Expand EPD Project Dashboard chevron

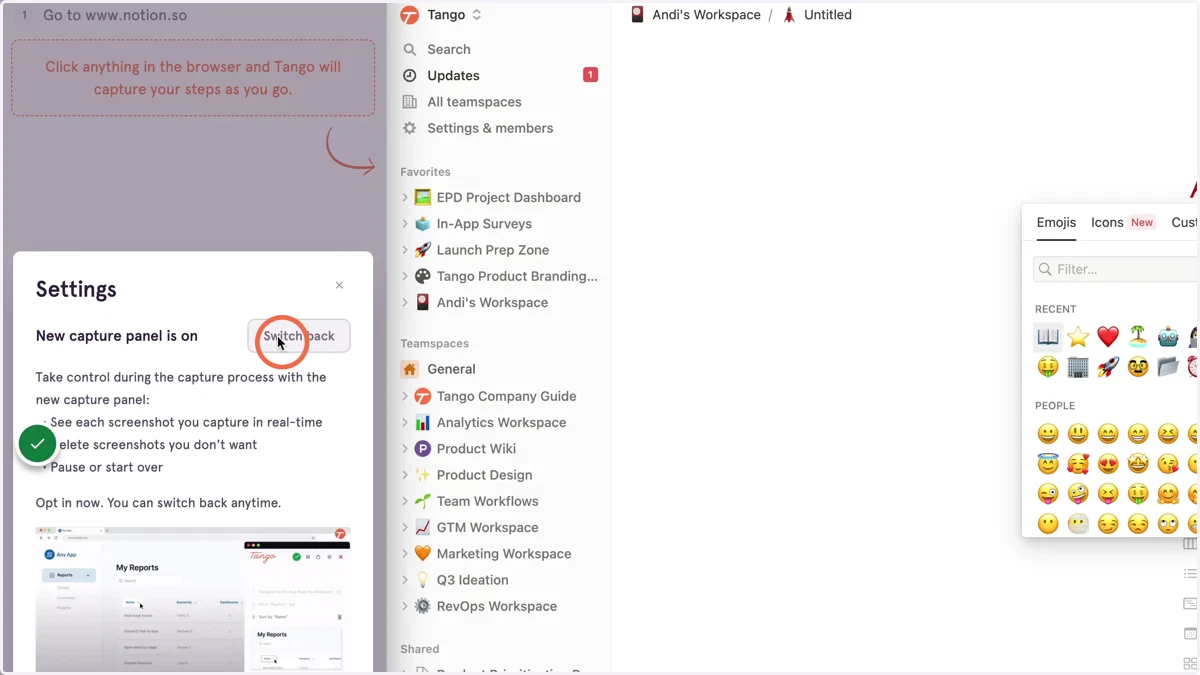(x=405, y=198)
